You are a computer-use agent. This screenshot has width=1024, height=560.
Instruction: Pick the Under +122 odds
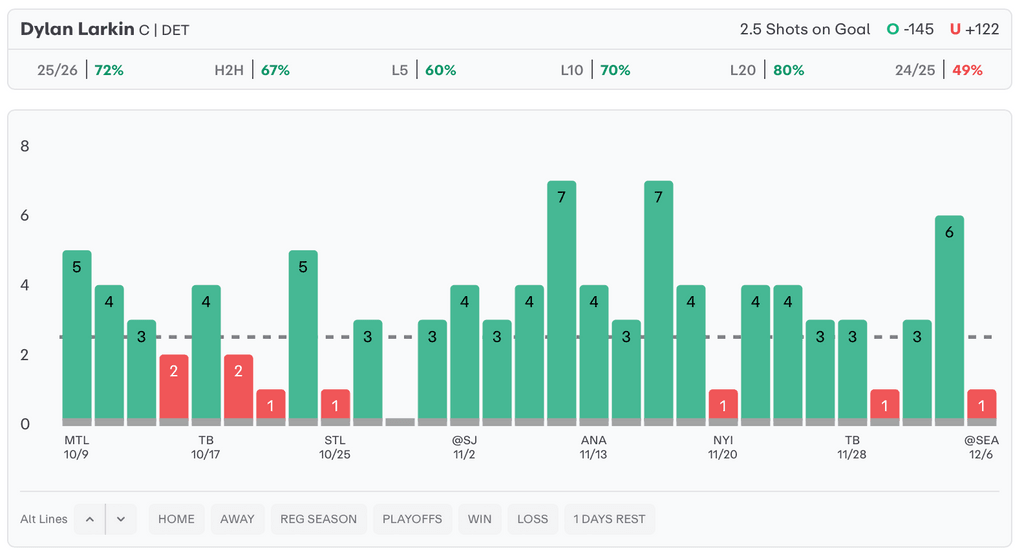point(974,29)
